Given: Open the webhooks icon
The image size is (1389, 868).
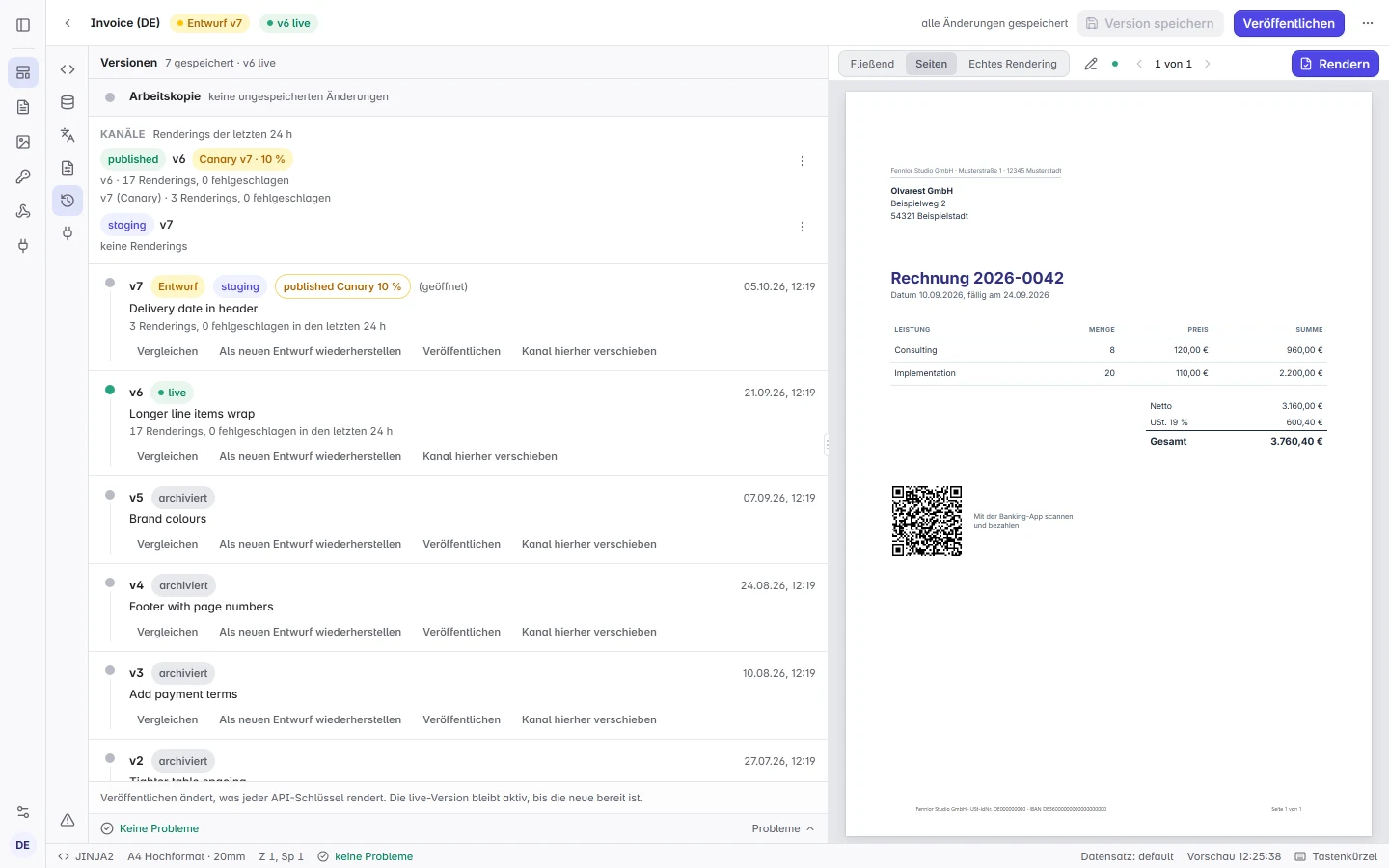Looking at the screenshot, I should (23, 211).
